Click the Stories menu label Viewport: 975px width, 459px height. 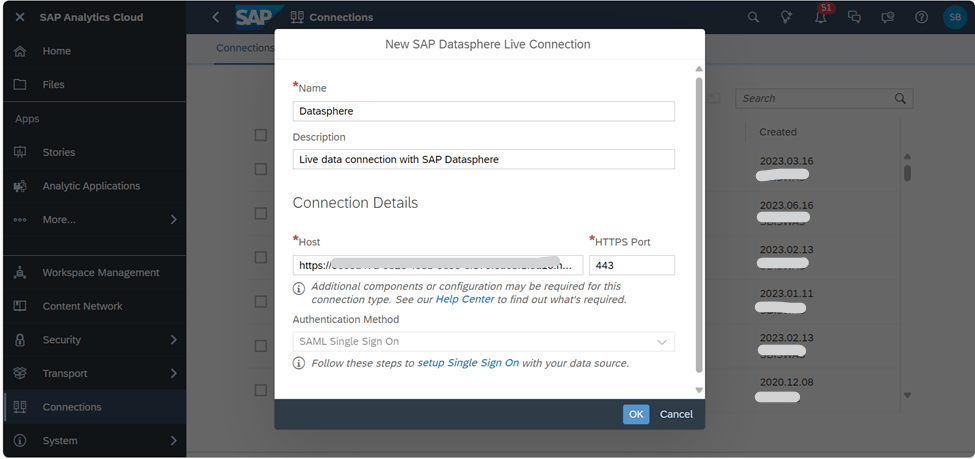coord(58,152)
